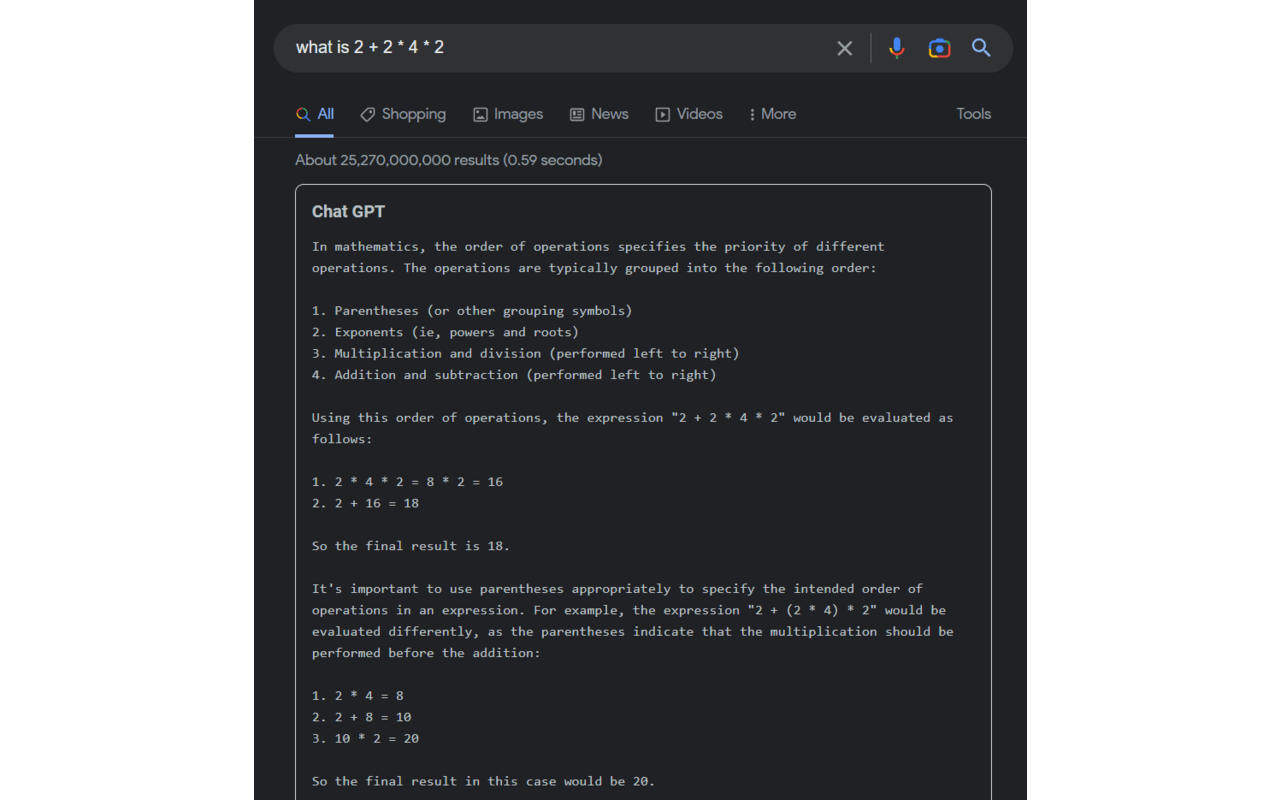Switch to the Images tab

pyautogui.click(x=508, y=114)
